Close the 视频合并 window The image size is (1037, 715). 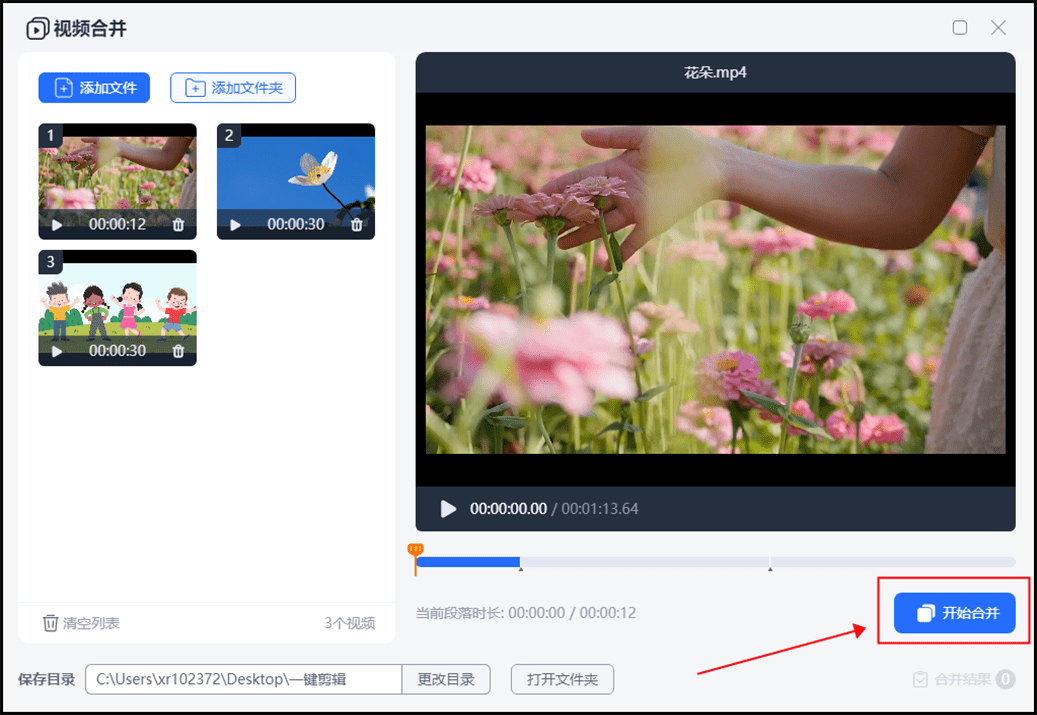click(998, 27)
